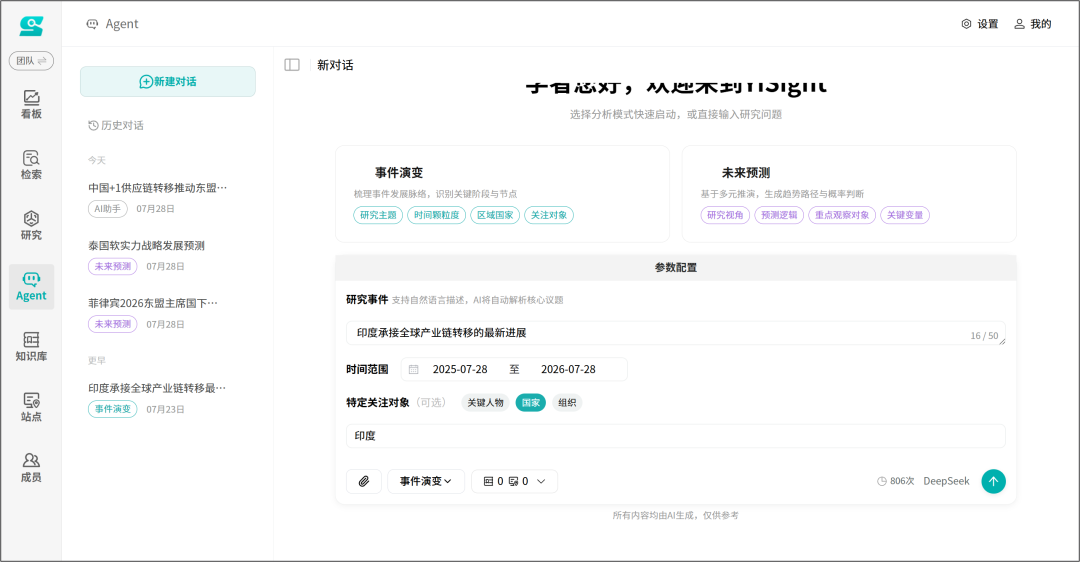
Task: Click the 事件演变 tag in history list
Action: pos(112,409)
